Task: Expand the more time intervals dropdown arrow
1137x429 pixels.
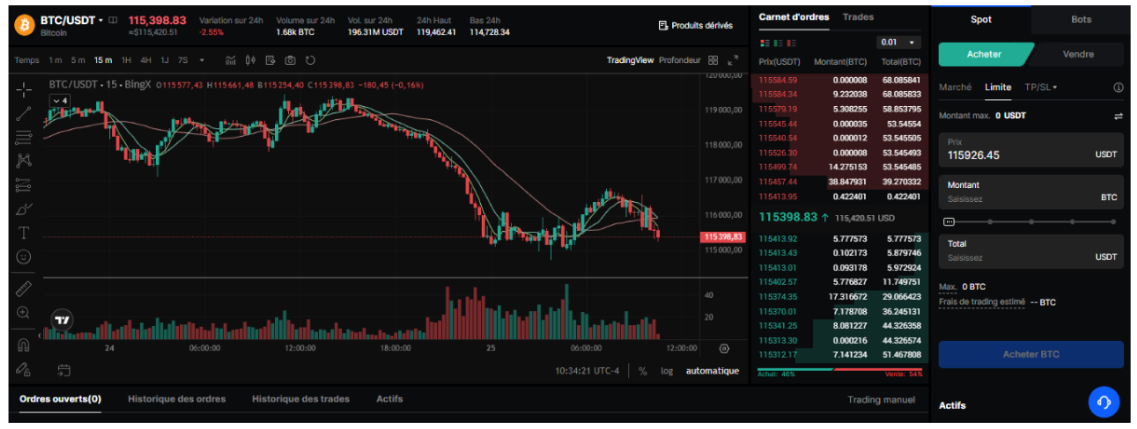Action: click(202, 60)
